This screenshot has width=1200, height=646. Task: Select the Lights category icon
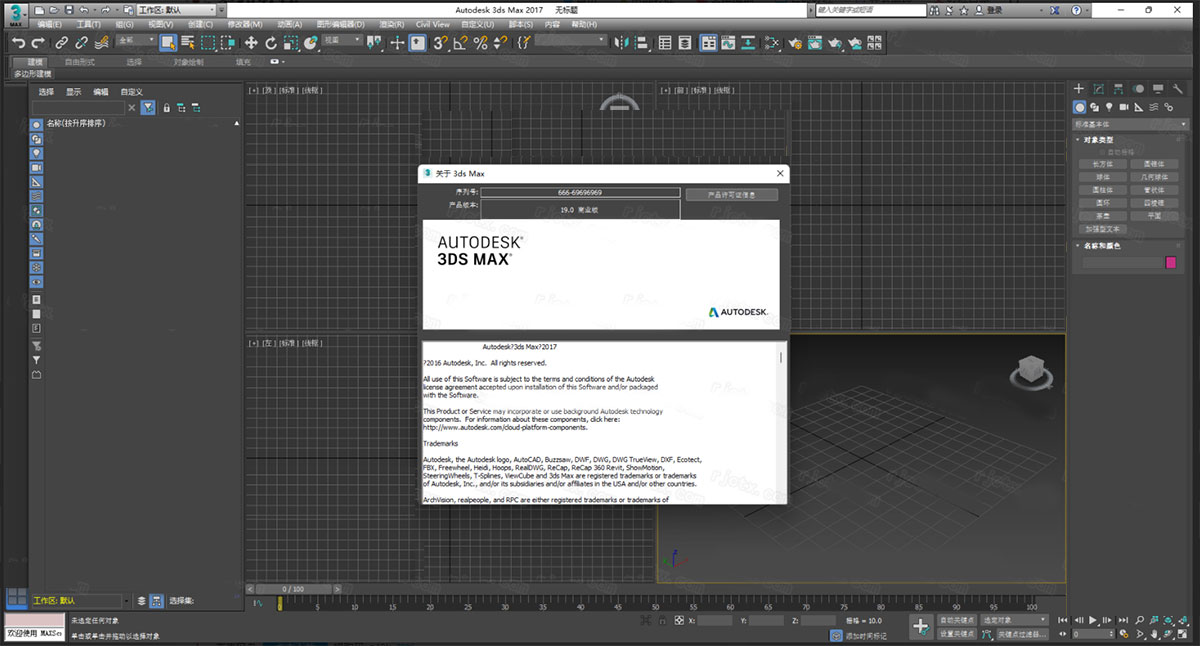[1110, 107]
